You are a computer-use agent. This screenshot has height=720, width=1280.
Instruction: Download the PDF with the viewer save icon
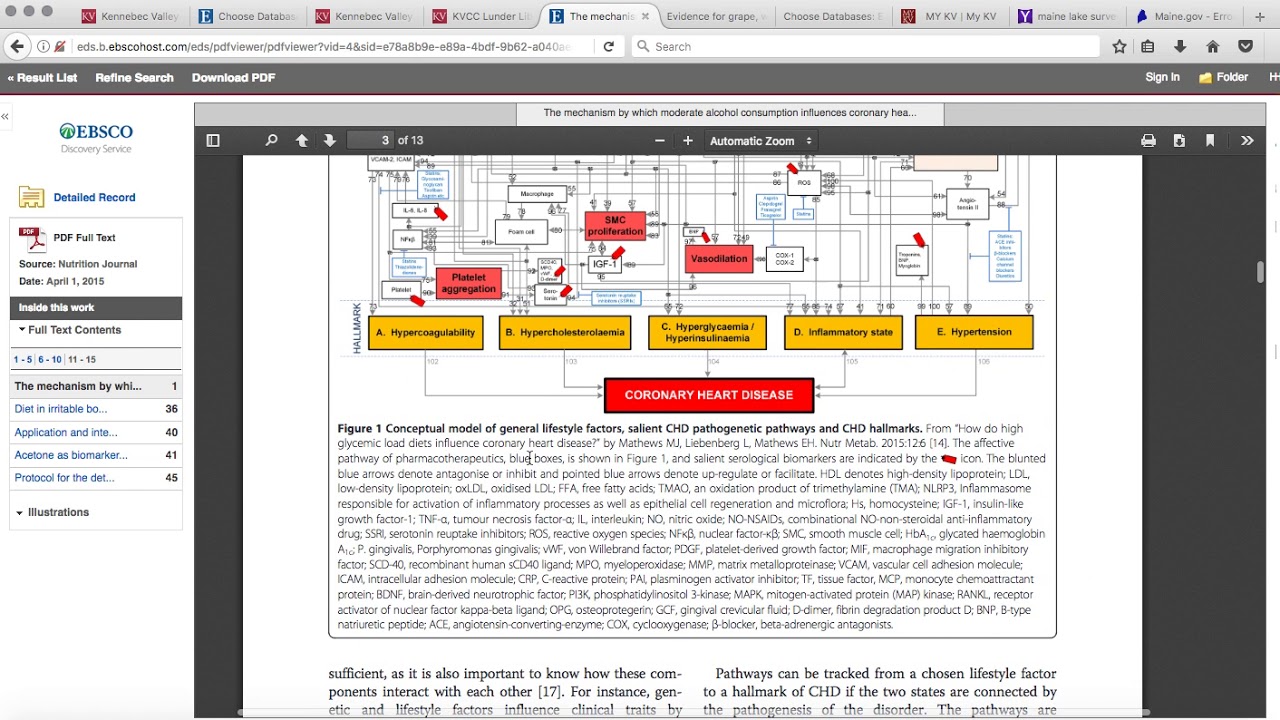coord(1179,141)
